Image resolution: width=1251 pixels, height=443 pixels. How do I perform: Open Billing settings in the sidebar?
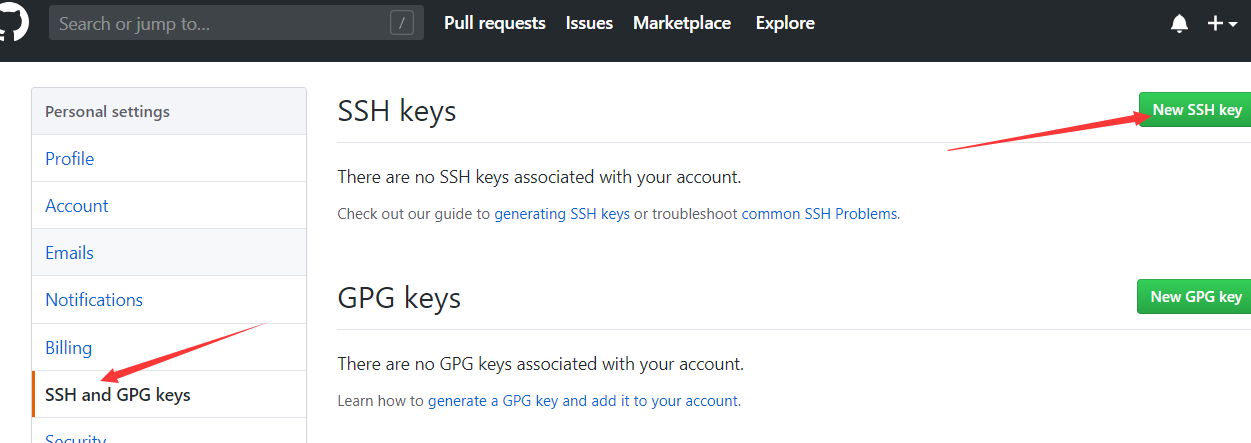pyautogui.click(x=68, y=348)
